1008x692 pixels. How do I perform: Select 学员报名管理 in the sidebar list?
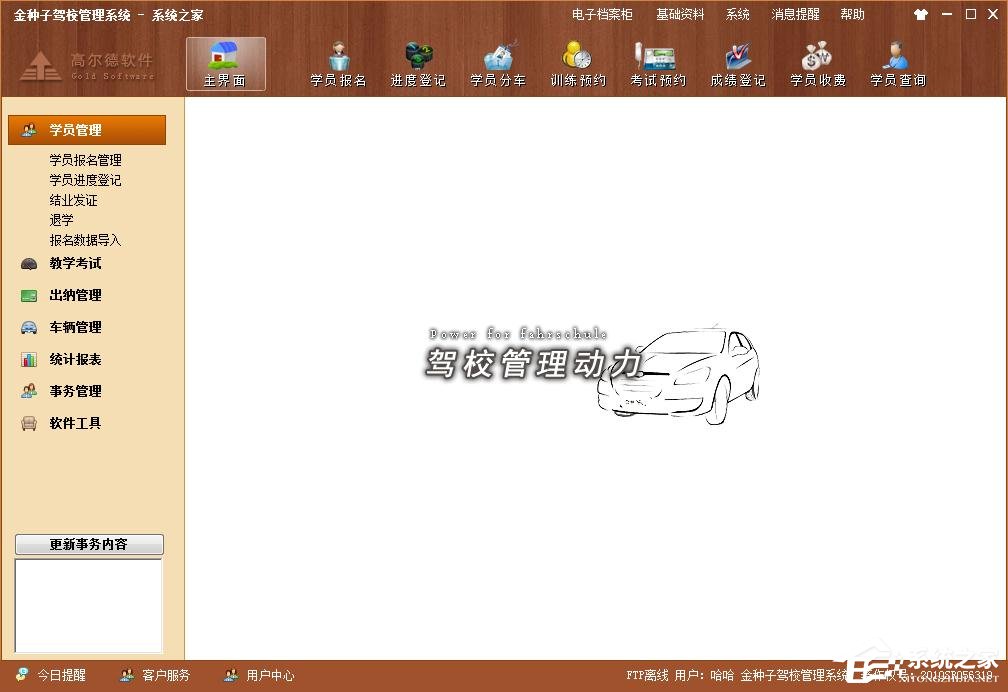coord(86,160)
